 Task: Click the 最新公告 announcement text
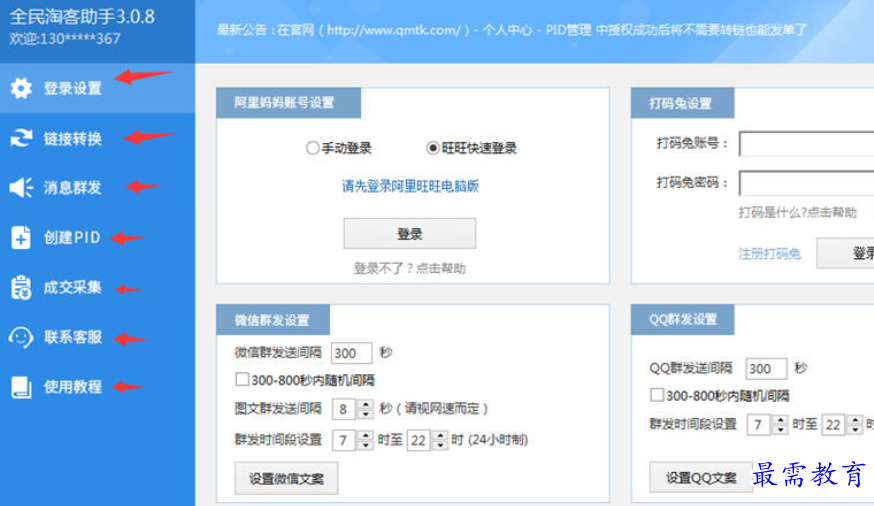coord(512,30)
